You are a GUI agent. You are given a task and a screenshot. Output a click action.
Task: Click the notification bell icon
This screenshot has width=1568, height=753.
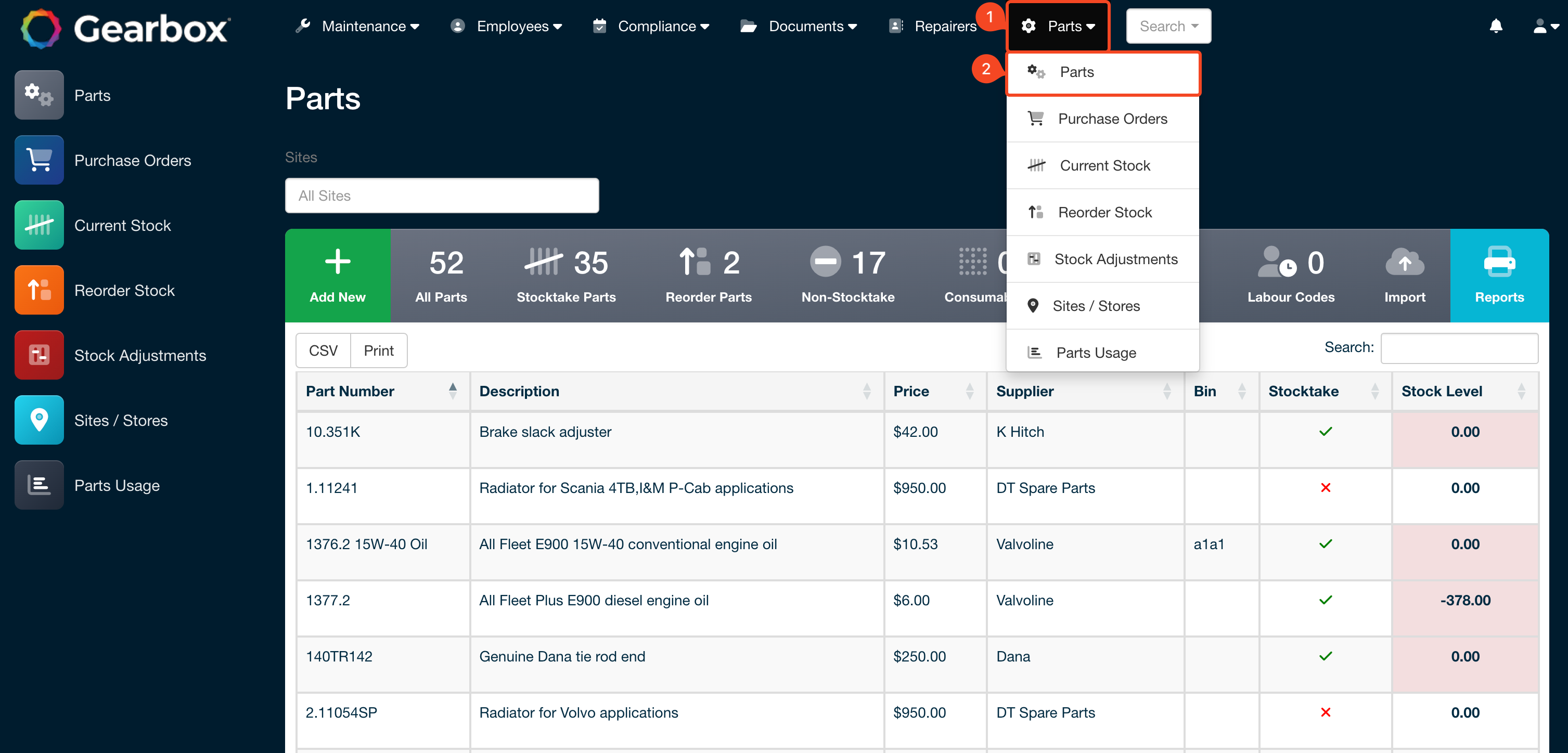1496,26
